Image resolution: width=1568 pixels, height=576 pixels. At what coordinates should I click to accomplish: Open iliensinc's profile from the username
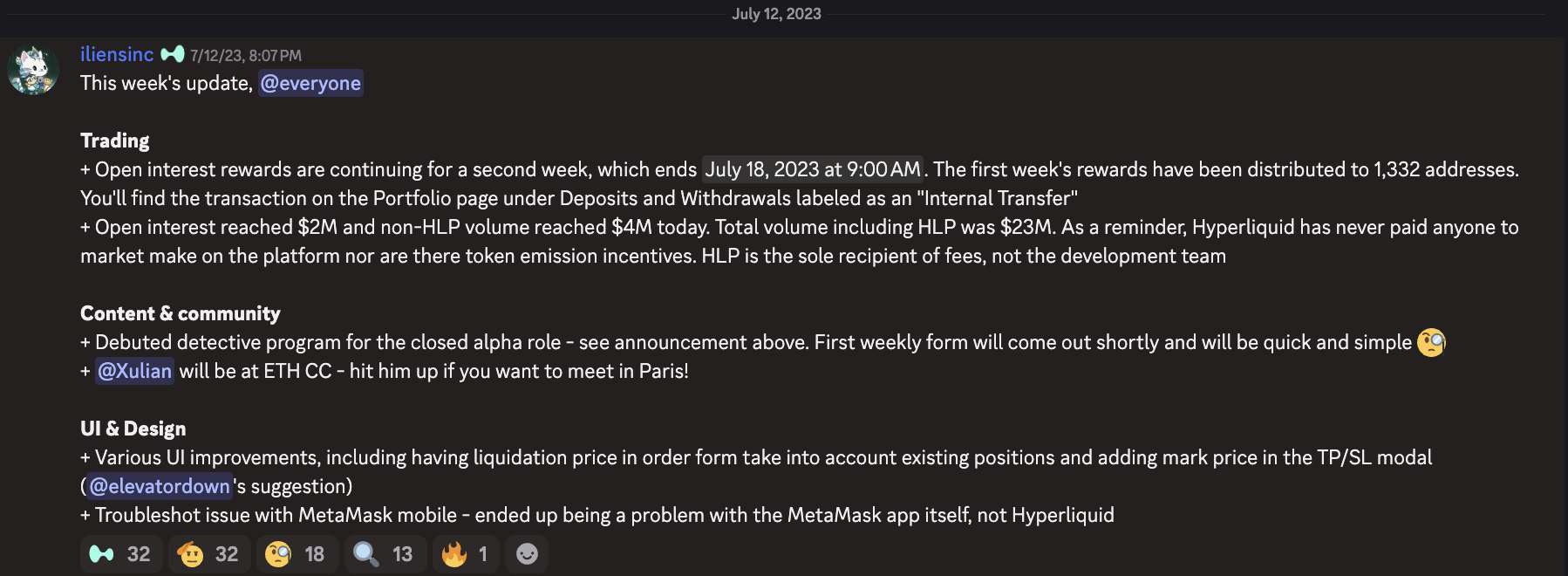[117, 54]
